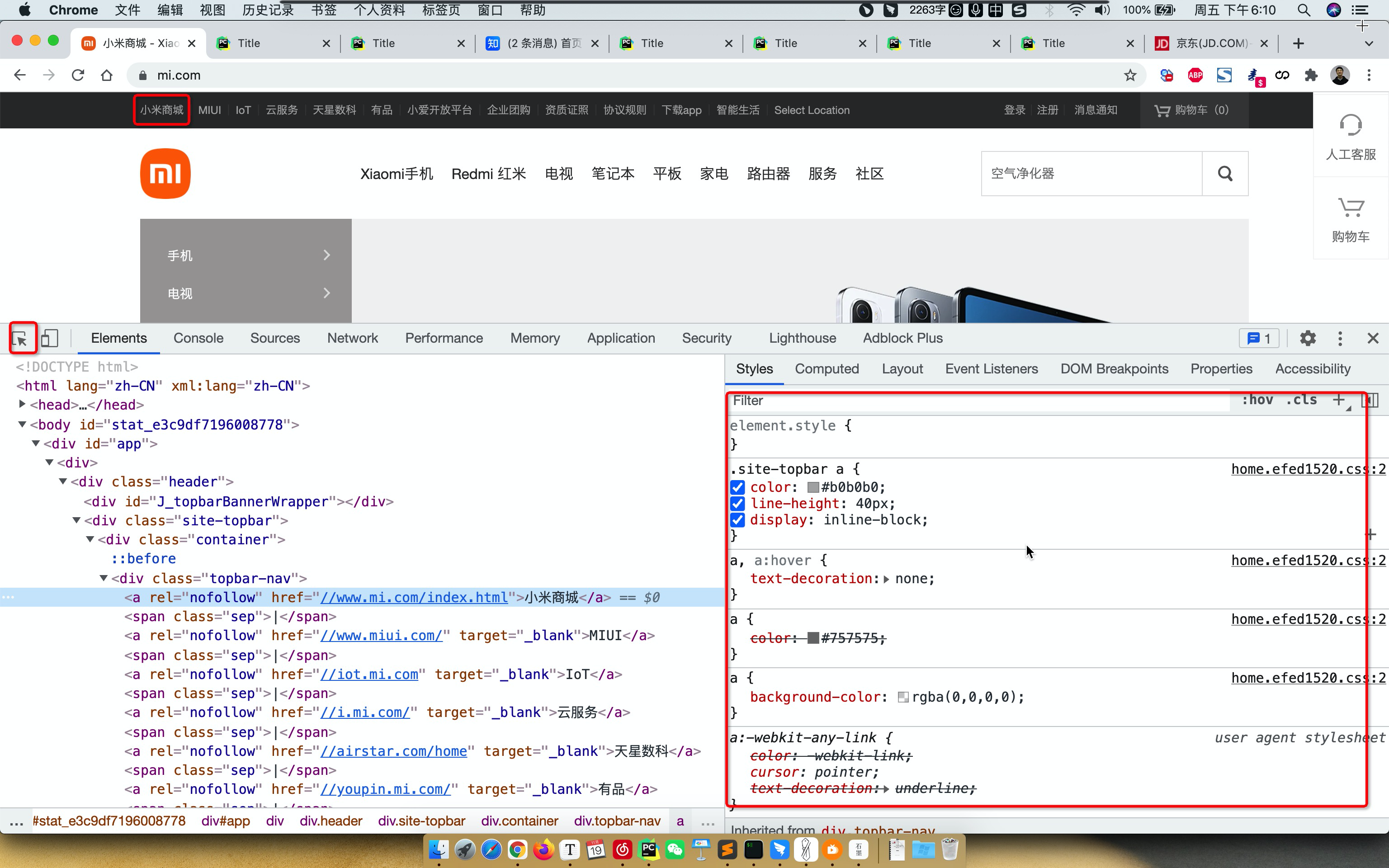Click the device toolbar toggle icon
1389x868 pixels.
pos(50,338)
